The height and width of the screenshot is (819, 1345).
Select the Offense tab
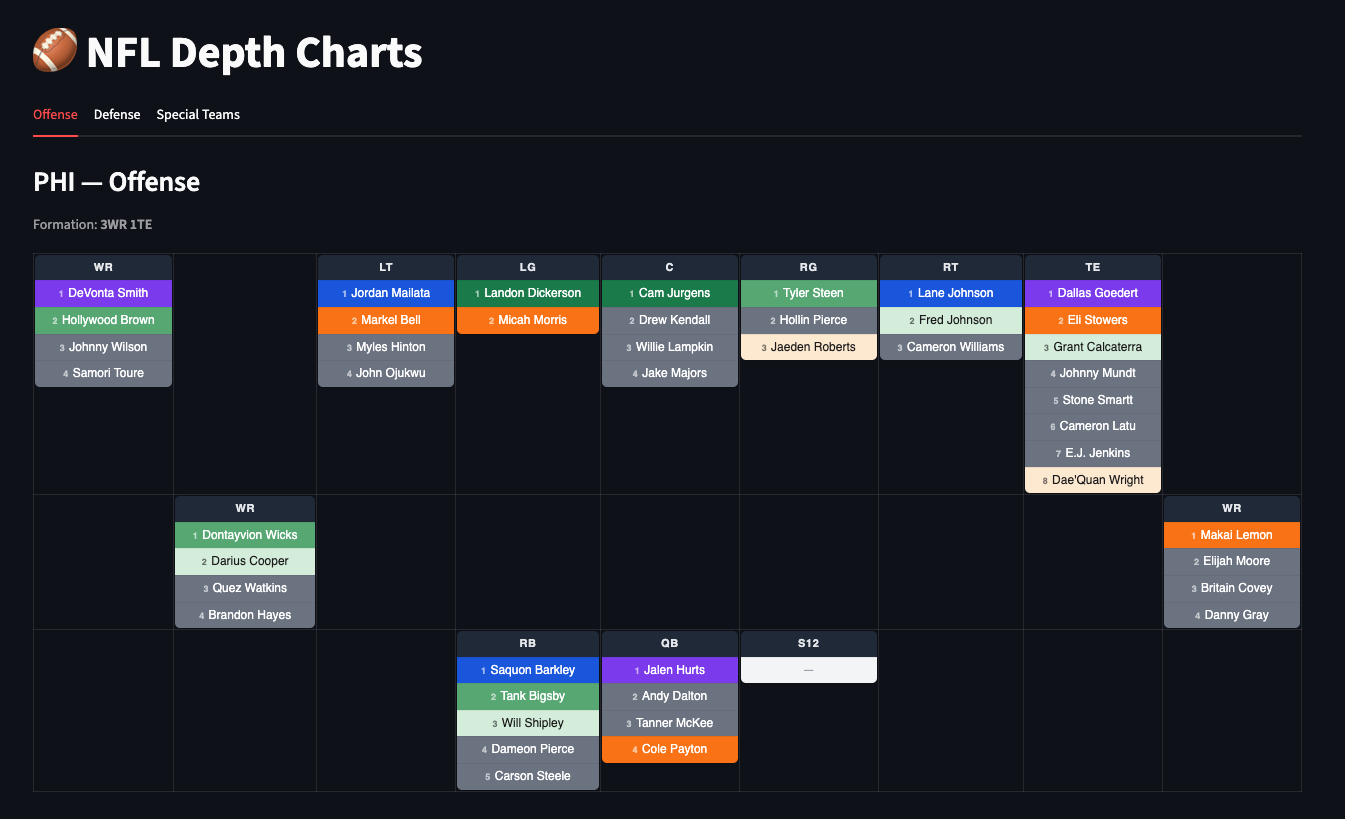(55, 114)
